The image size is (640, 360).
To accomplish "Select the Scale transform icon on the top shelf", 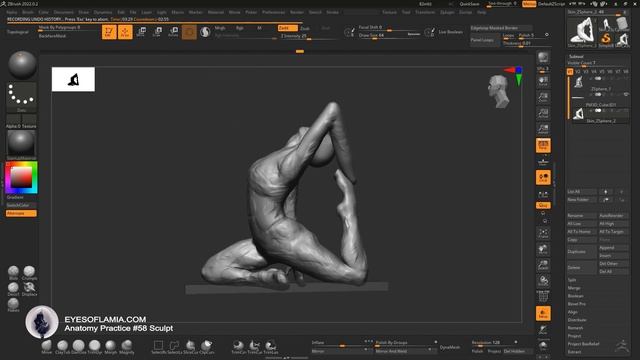I will point(157,32).
